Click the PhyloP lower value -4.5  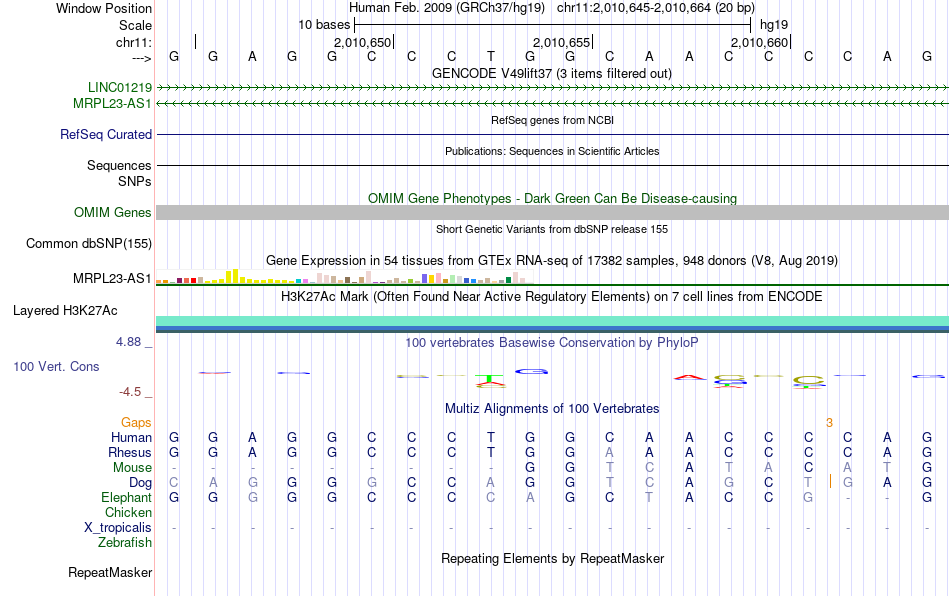click(130, 392)
